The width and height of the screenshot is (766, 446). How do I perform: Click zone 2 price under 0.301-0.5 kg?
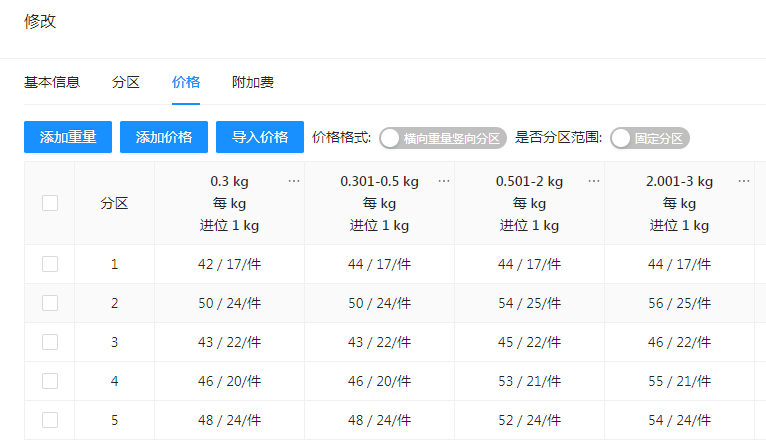pyautogui.click(x=379, y=303)
